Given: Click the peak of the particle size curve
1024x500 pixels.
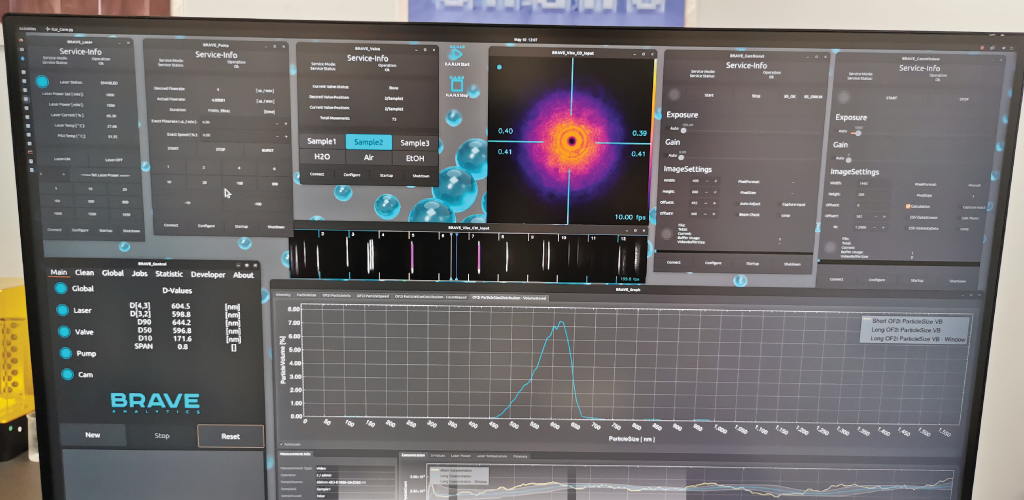Looking at the screenshot, I should pos(562,323).
